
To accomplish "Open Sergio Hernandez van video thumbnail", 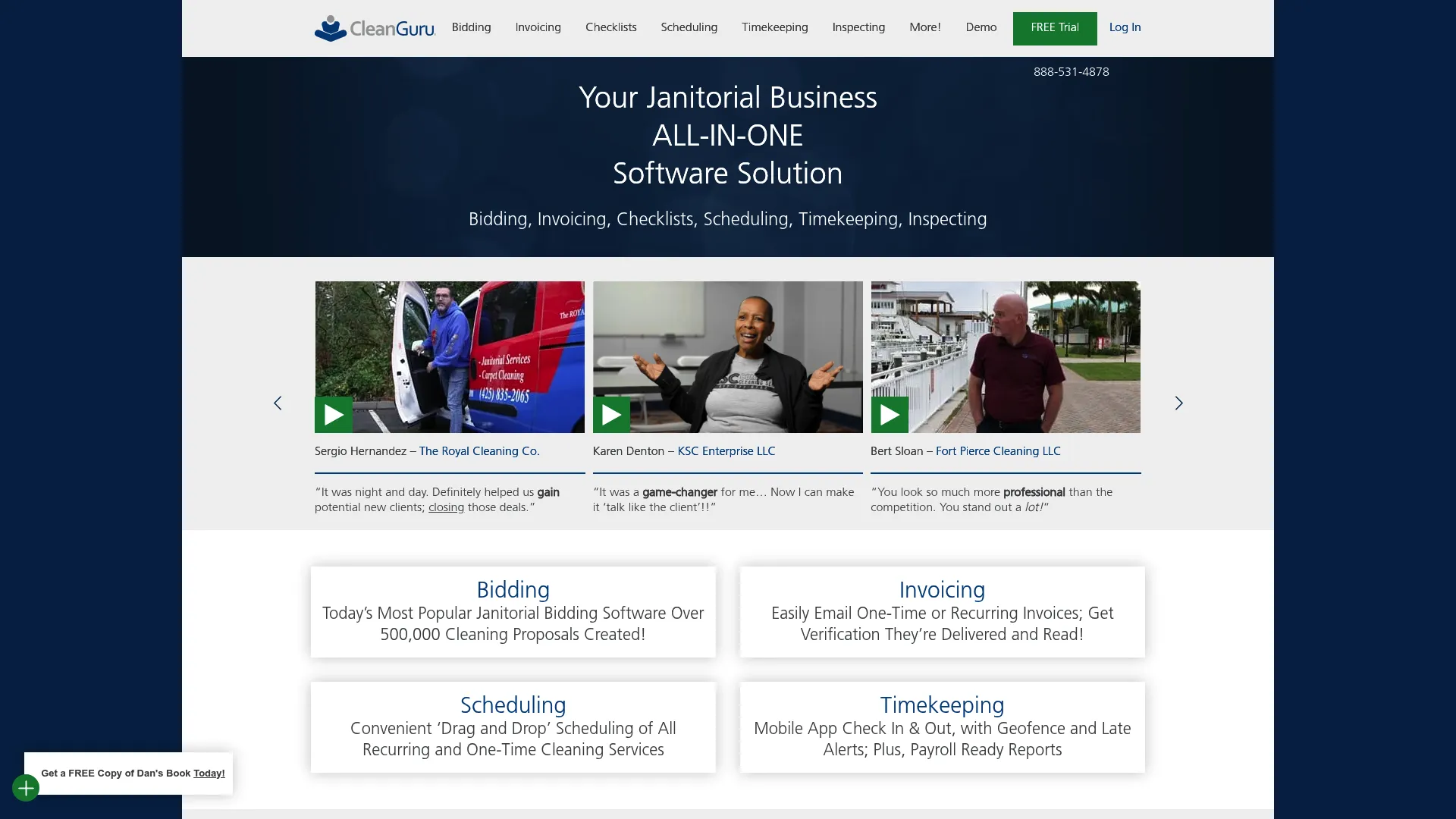I will 450,357.
